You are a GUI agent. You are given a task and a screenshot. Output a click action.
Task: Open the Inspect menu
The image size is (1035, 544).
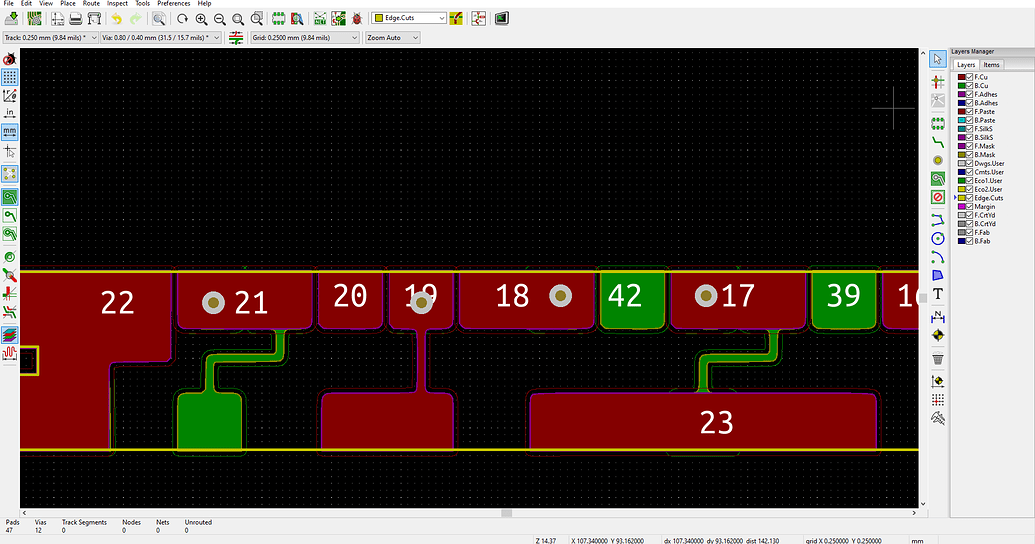(x=117, y=3)
